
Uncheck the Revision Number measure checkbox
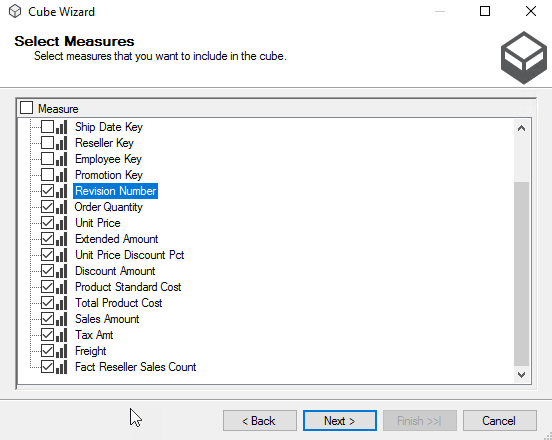click(x=48, y=191)
